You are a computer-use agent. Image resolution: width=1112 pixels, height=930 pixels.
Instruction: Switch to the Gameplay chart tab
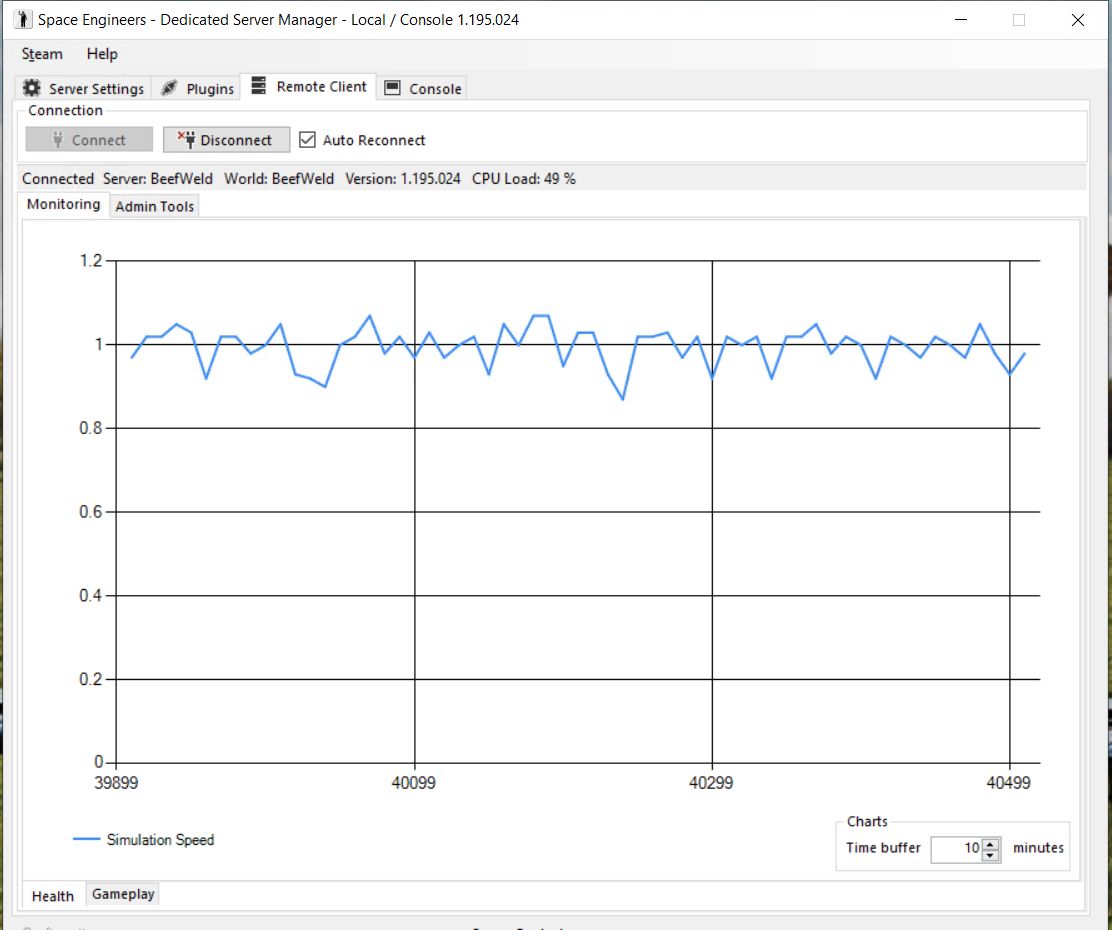(123, 894)
